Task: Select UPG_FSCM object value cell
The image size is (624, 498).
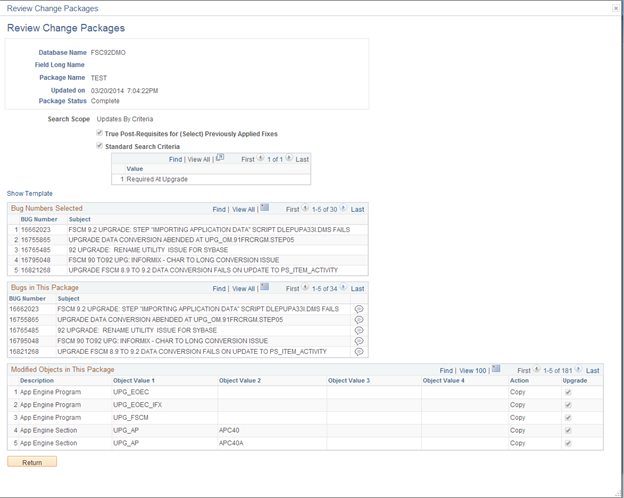Action: pos(131,418)
